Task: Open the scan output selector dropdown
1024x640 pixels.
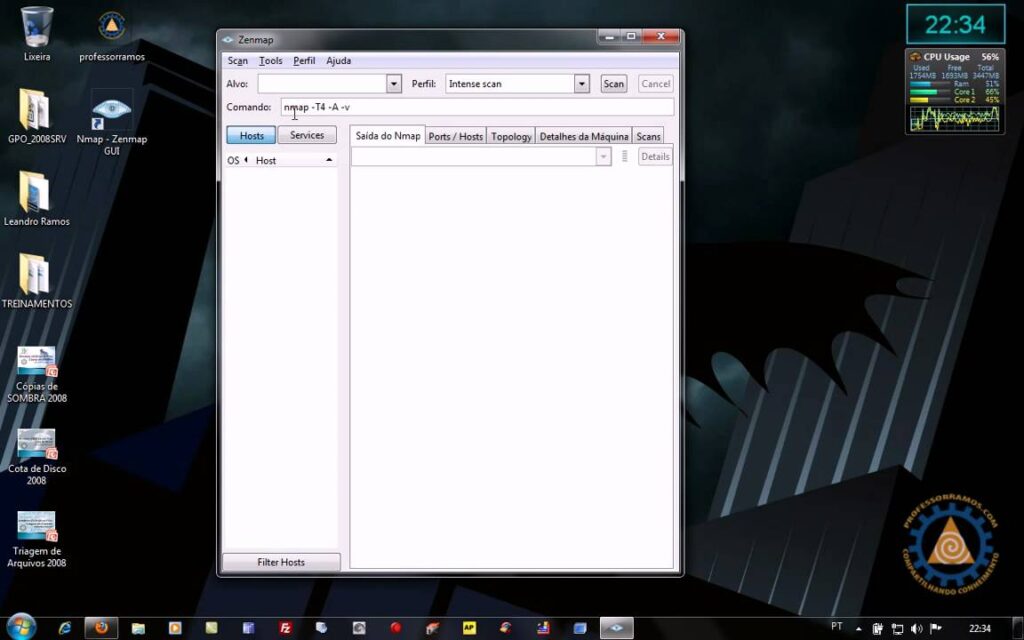Action: pos(603,157)
